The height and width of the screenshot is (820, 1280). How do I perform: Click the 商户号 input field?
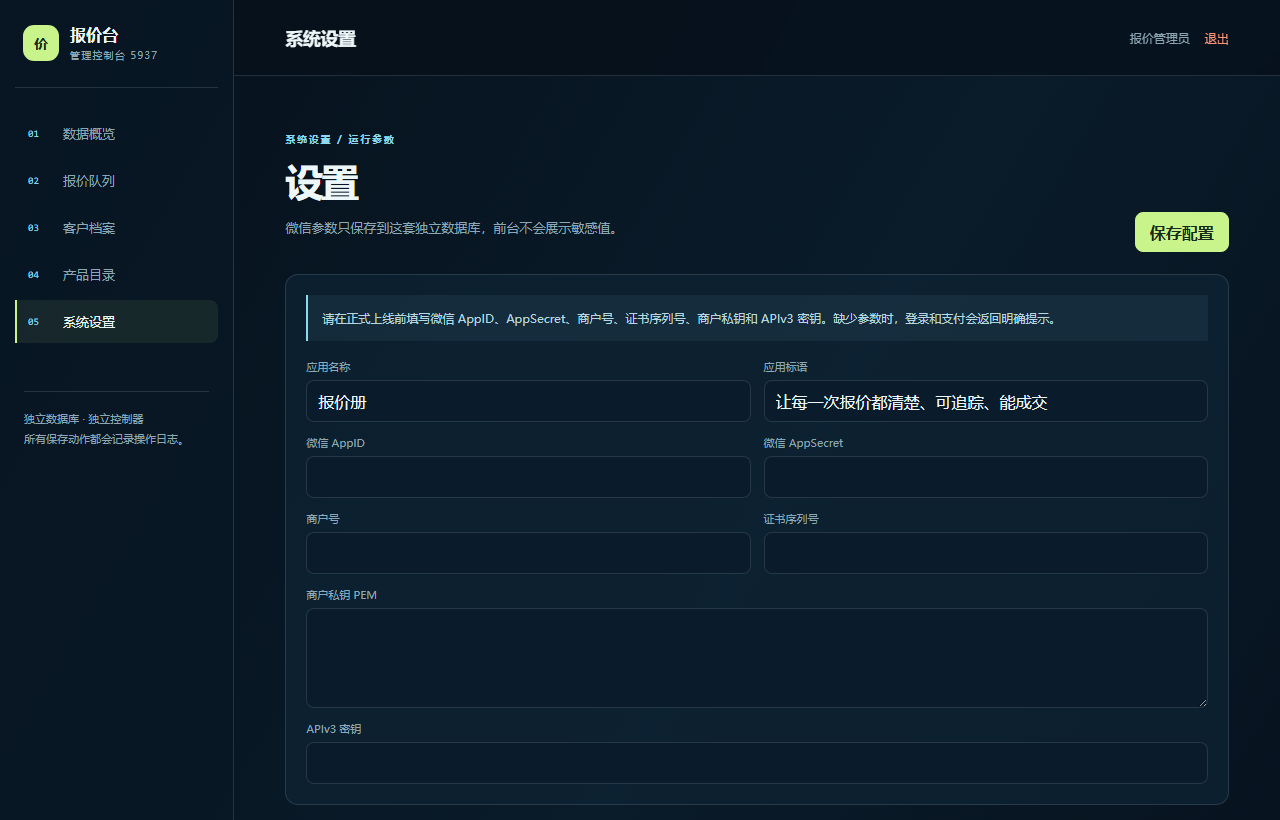pos(528,553)
